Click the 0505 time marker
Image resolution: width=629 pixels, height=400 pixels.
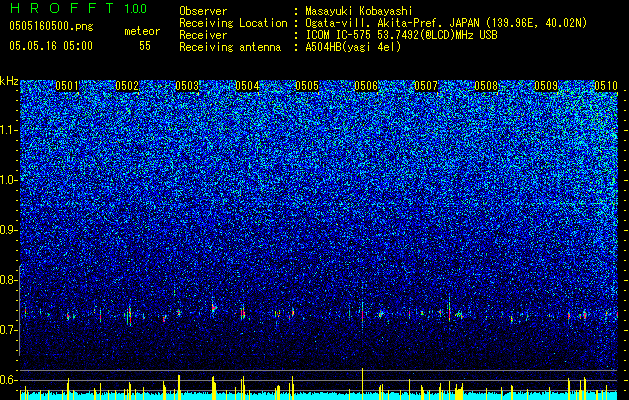tap(307, 86)
